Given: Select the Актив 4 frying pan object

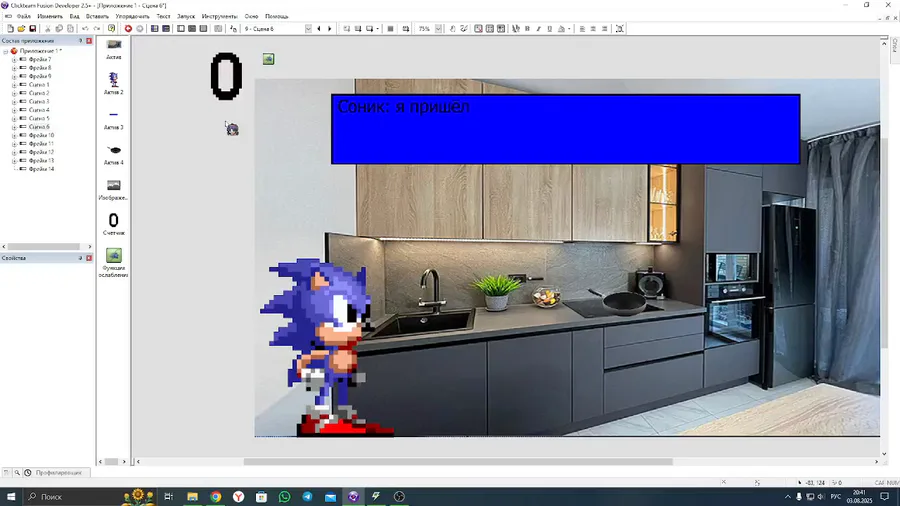Looking at the screenshot, I should 114,154.
